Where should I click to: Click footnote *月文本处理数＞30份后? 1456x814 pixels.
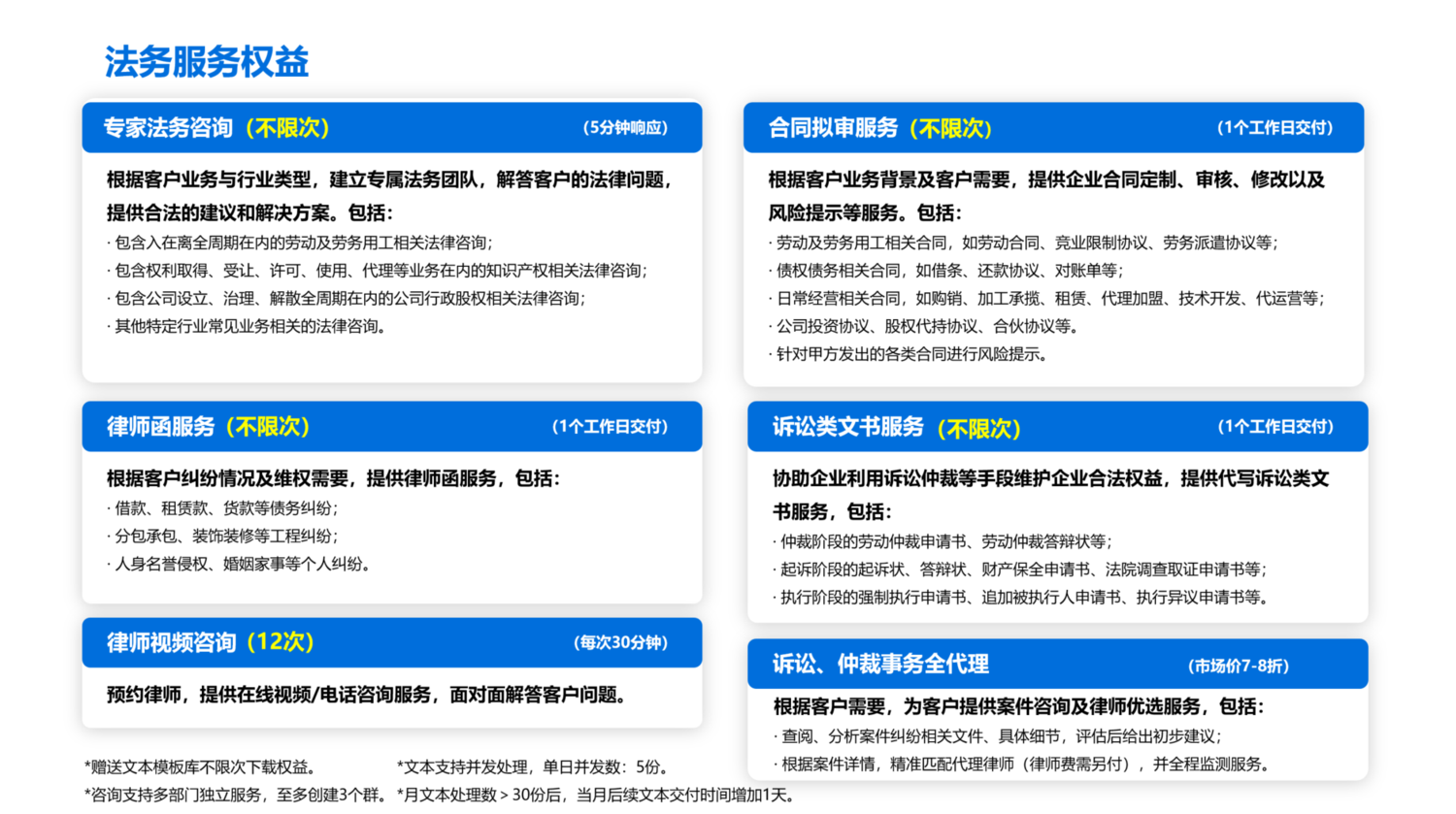597,796
